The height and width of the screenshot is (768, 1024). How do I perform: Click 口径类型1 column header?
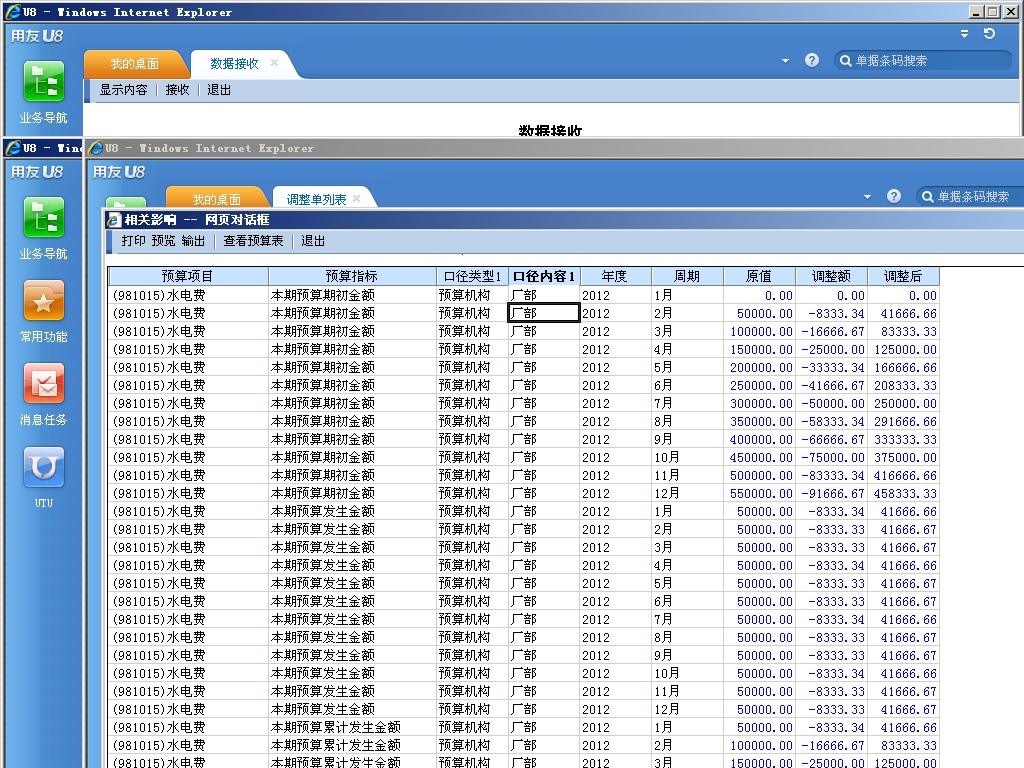click(472, 276)
